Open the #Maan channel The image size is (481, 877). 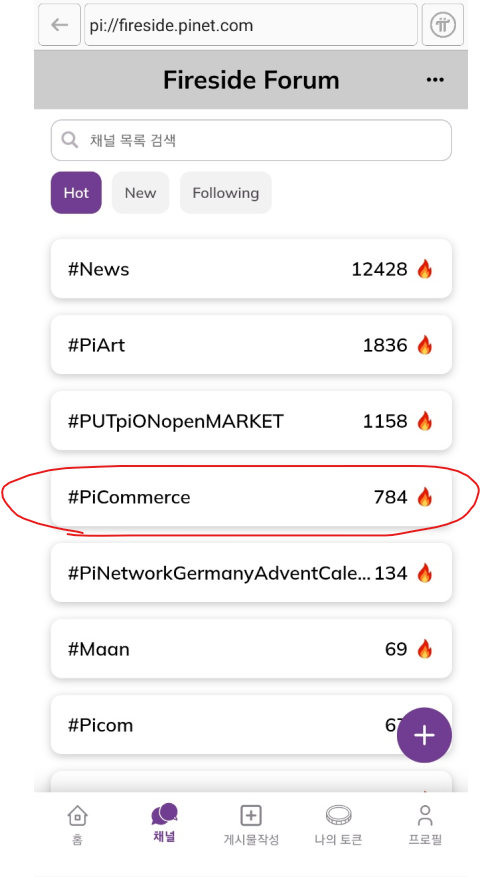point(251,649)
